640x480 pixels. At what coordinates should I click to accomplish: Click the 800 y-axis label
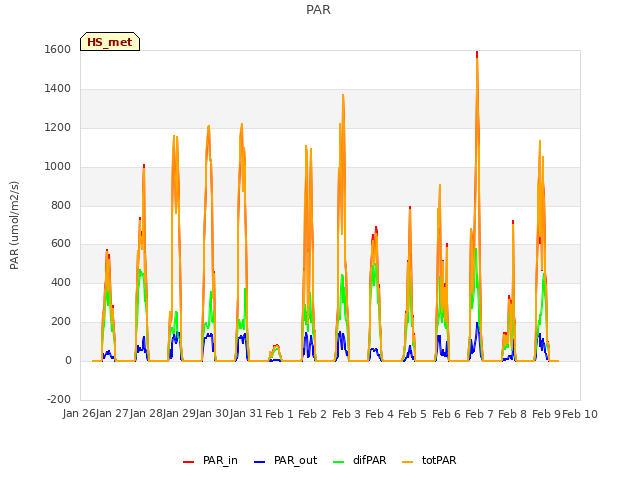(x=61, y=205)
